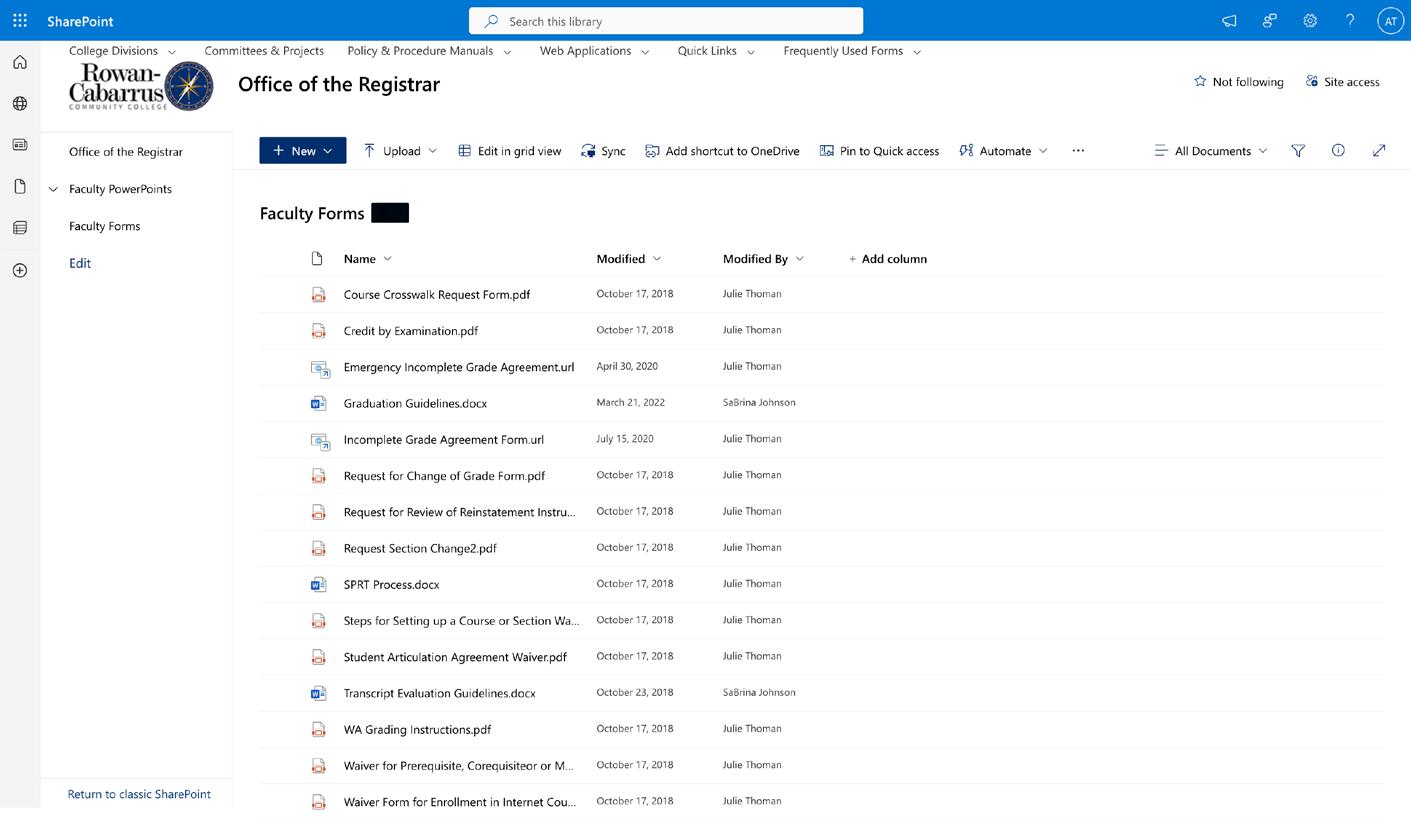Image resolution: width=1411 pixels, height=820 pixels.
Task: Open Transcript Evaluation Guidelines.docx
Action: click(439, 693)
